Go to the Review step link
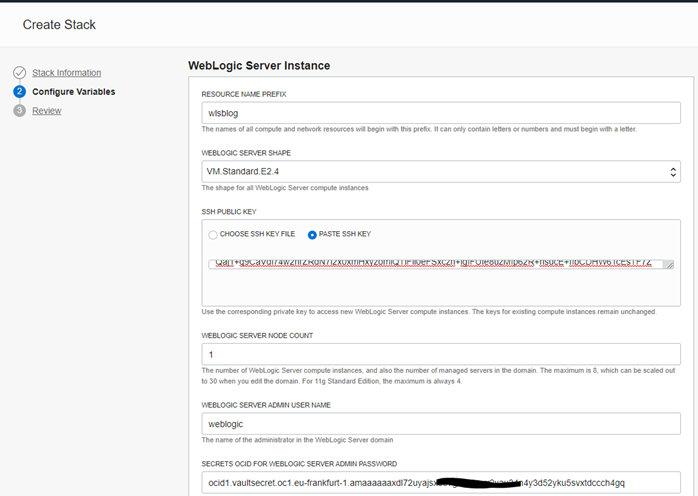This screenshot has width=698, height=496. pyautogui.click(x=46, y=111)
